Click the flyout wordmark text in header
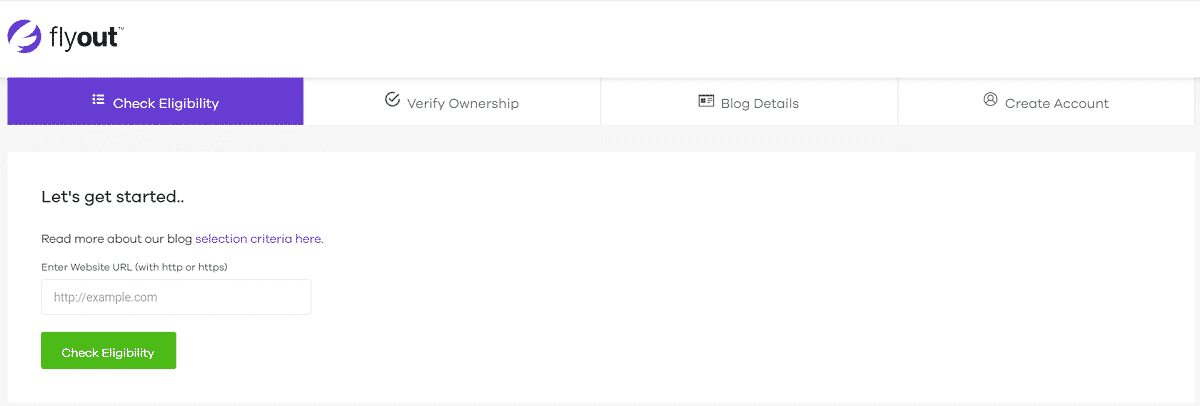The height and width of the screenshot is (406, 1200). pyautogui.click(x=83, y=38)
